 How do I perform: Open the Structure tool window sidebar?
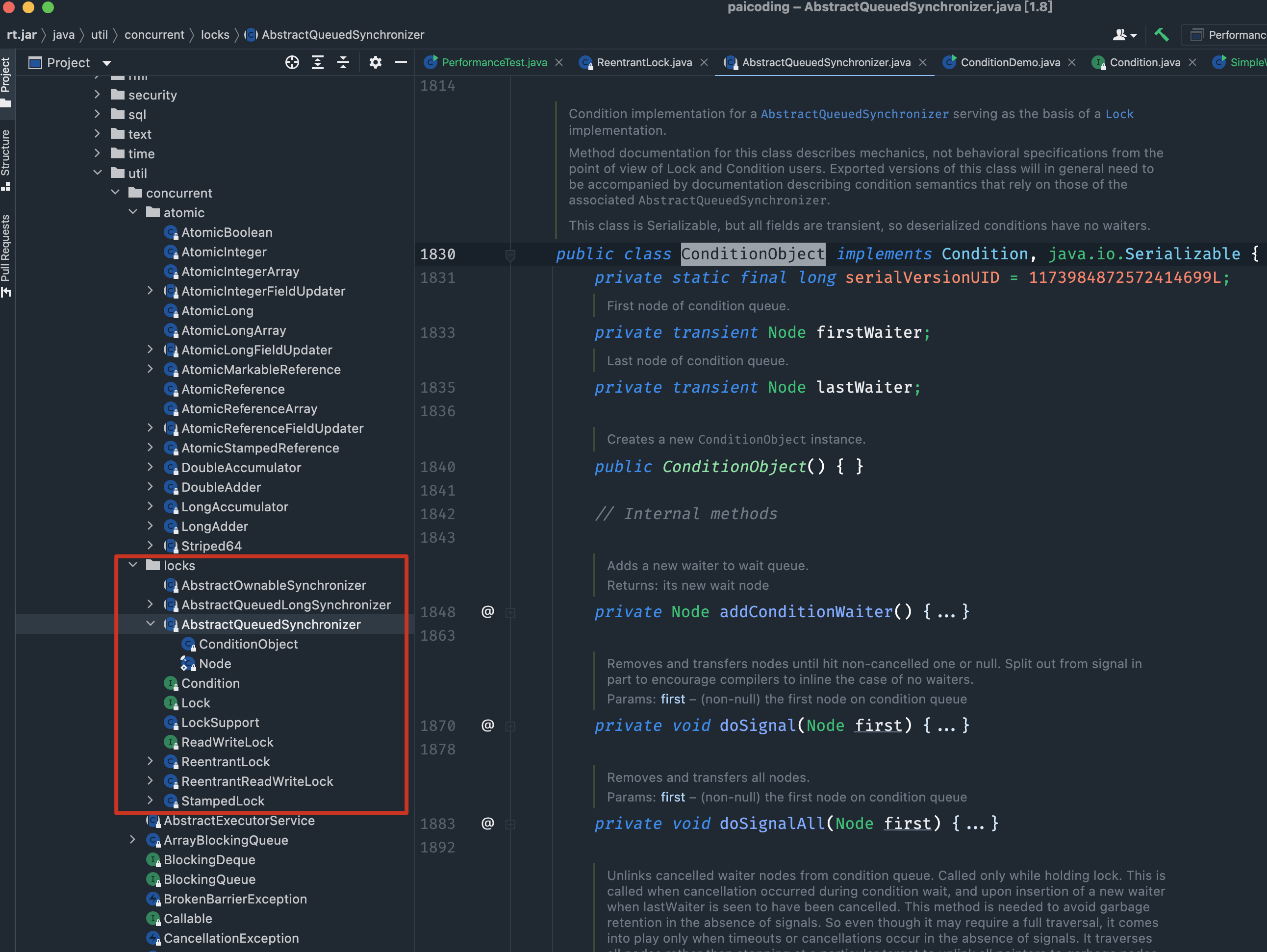(x=6, y=159)
